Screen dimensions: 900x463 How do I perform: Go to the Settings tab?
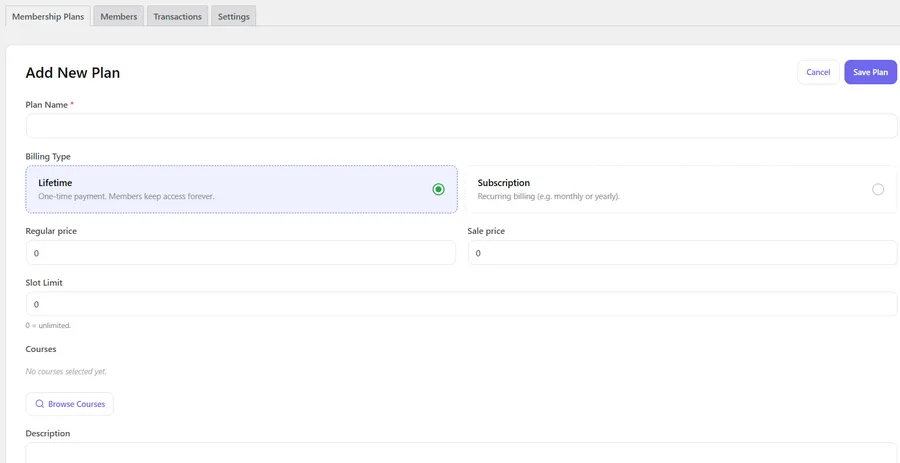coord(234,16)
